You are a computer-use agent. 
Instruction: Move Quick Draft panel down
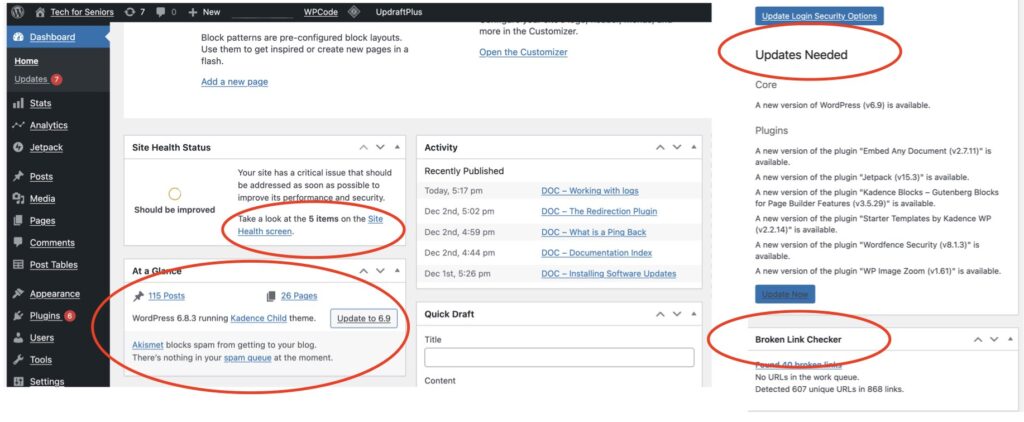click(x=677, y=314)
